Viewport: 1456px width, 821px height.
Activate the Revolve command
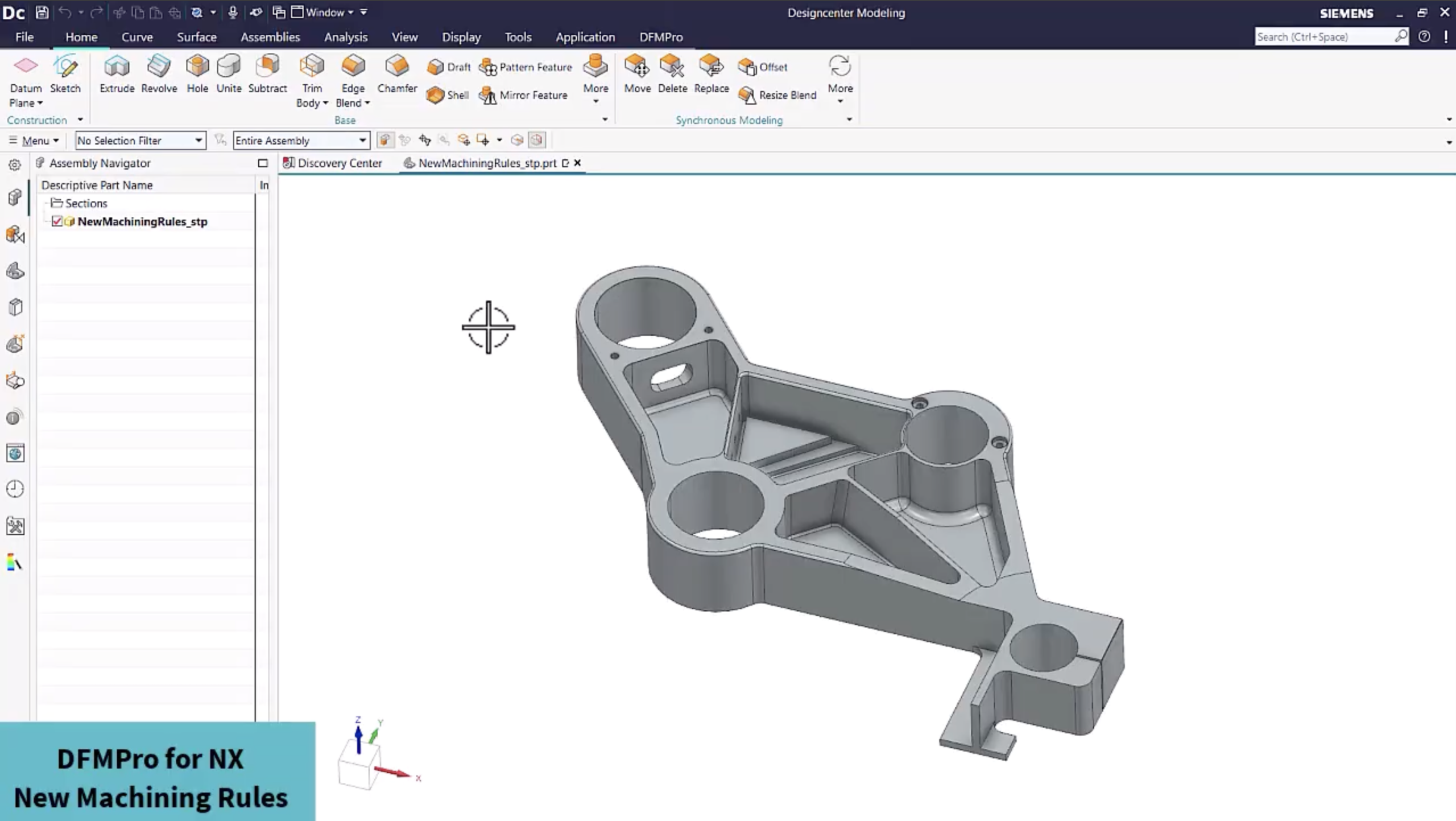[x=159, y=75]
